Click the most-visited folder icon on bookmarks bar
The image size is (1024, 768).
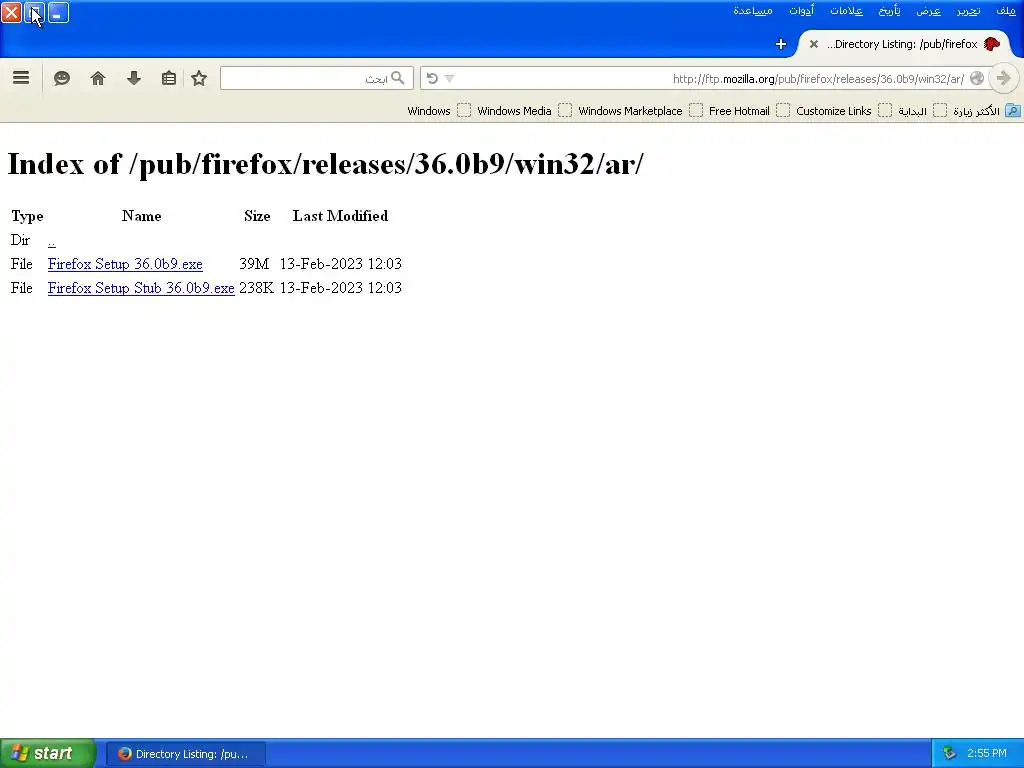[1013, 111]
